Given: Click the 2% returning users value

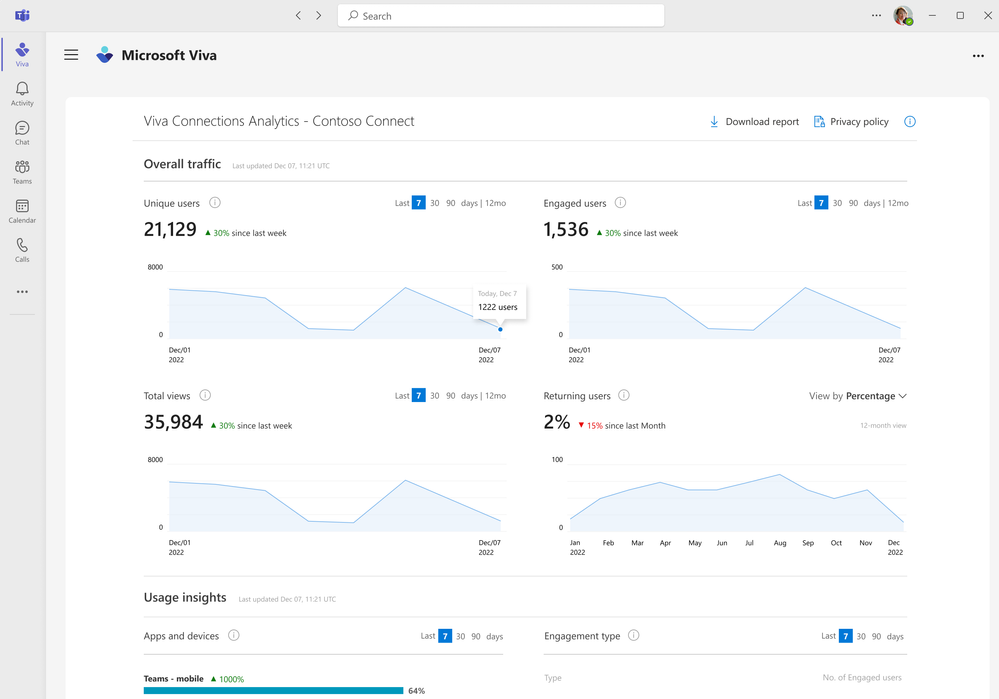Looking at the screenshot, I should pos(557,422).
